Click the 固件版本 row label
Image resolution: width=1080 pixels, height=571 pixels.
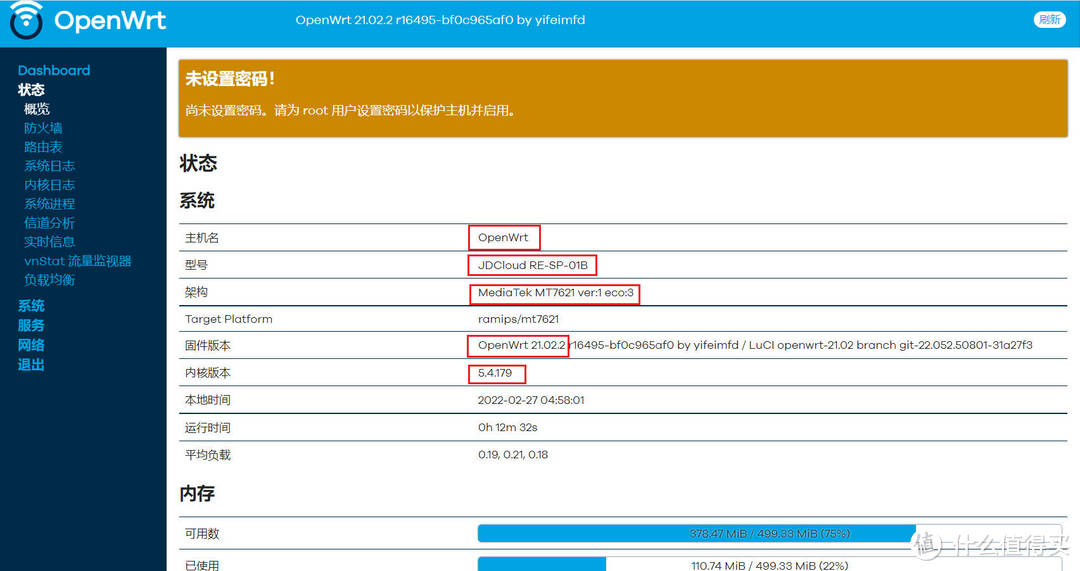pyautogui.click(x=207, y=346)
